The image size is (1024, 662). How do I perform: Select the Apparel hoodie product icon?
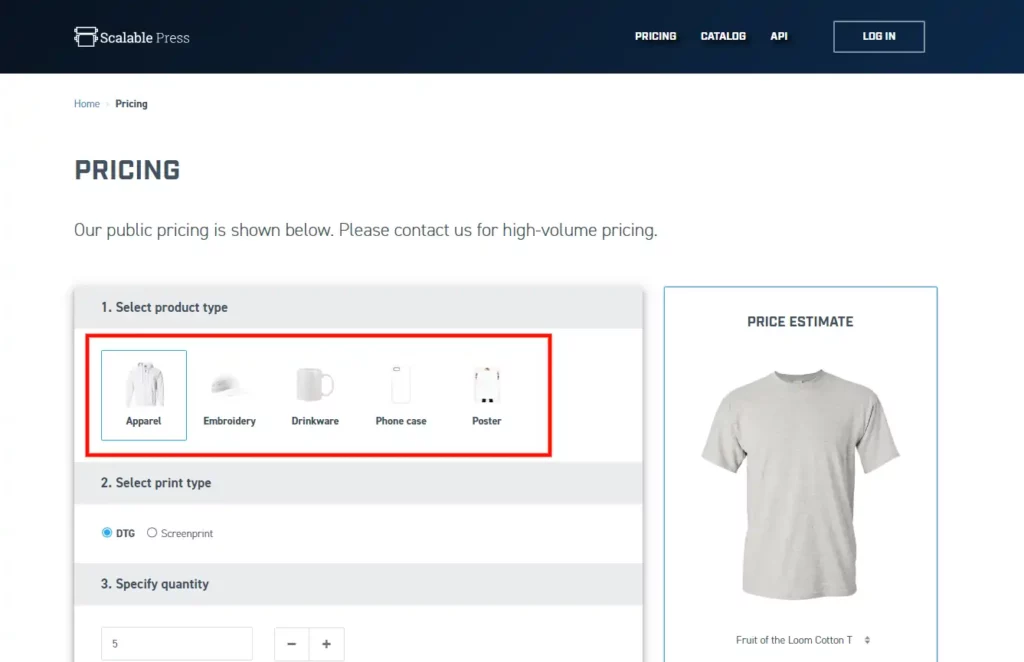144,386
